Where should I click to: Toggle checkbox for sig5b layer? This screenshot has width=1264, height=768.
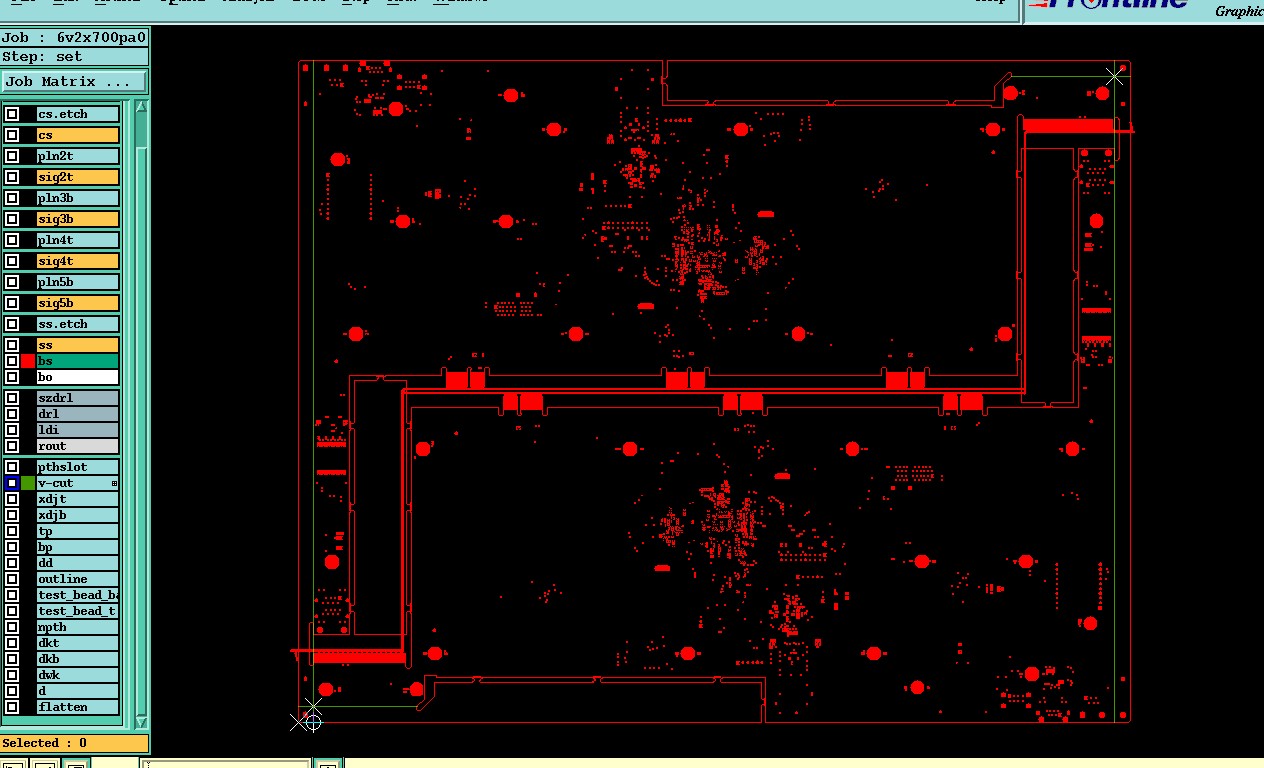pos(12,303)
